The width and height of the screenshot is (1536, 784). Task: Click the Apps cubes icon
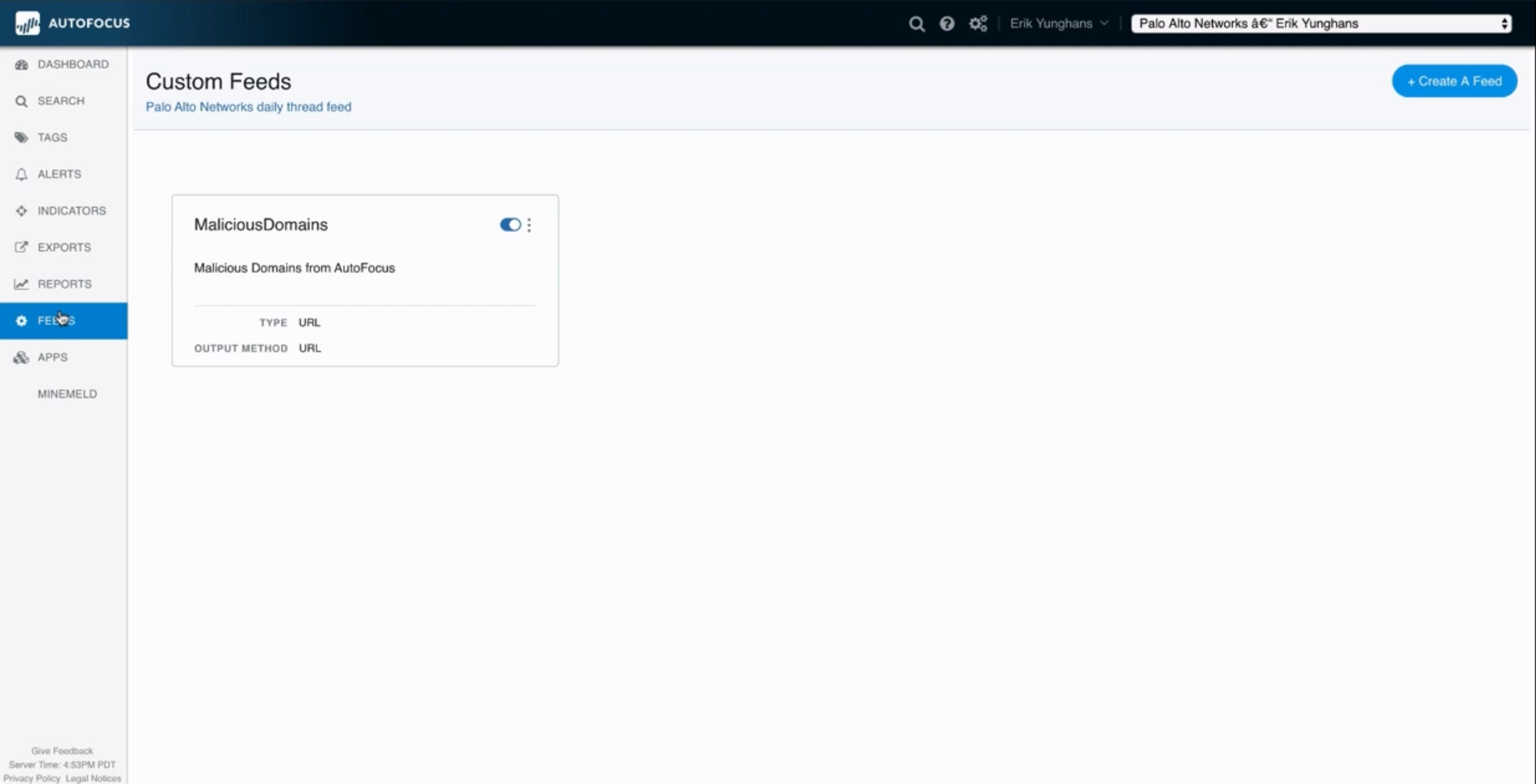pyautogui.click(x=22, y=357)
